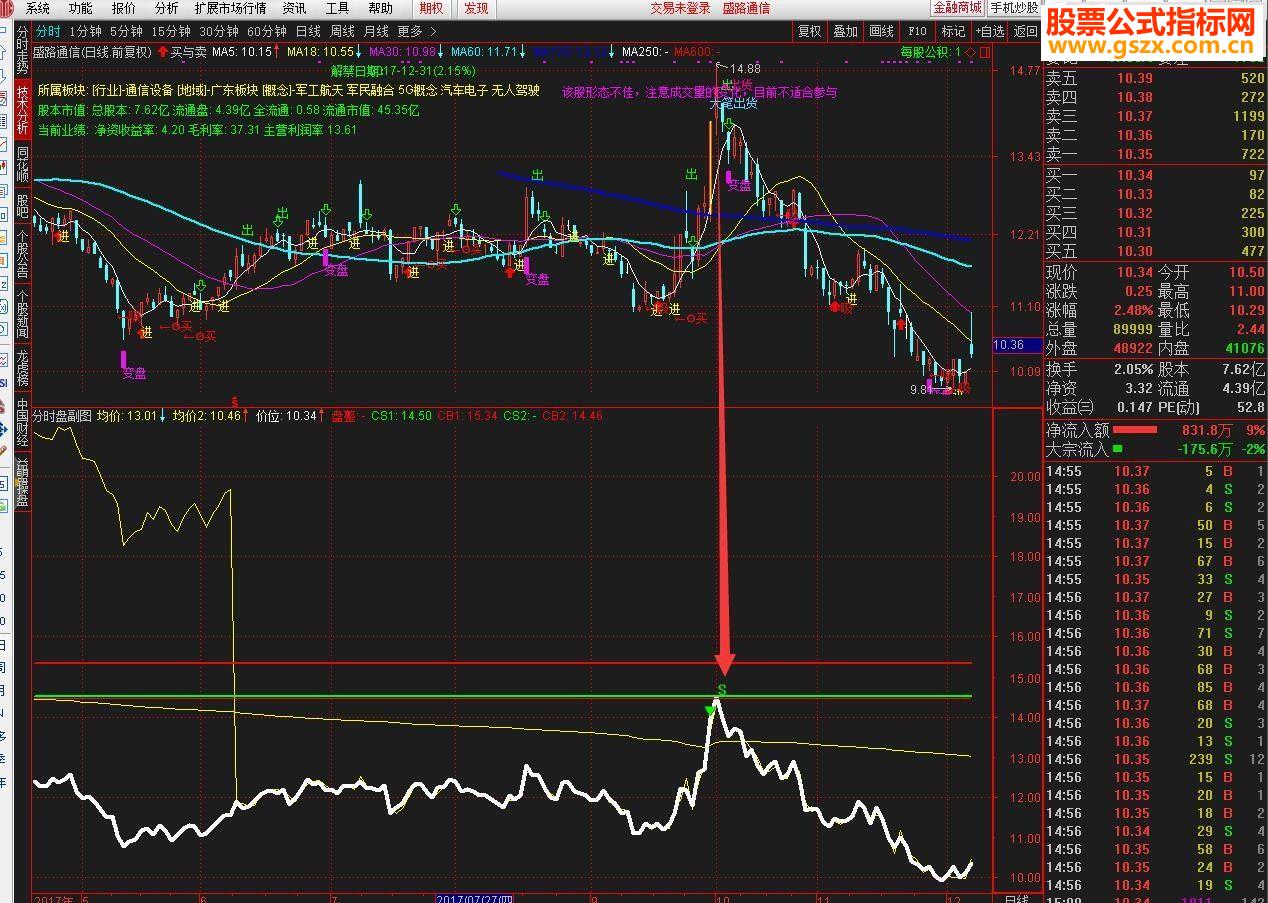Click the 画线 drawing tool button
This screenshot has width=1268, height=903.
click(x=881, y=32)
